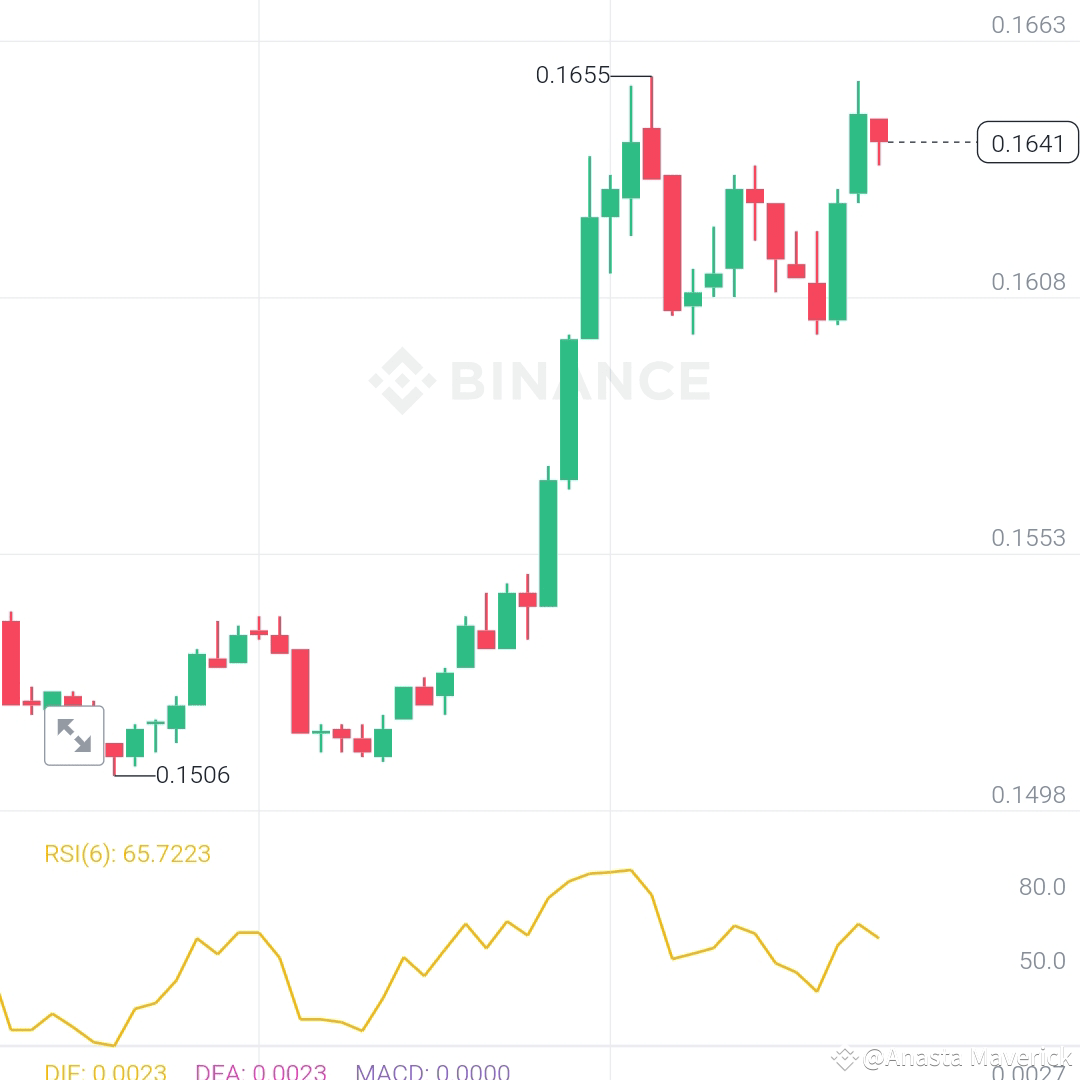Tap the expand-to-fullscreen chart icon
This screenshot has width=1080, height=1080.
click(x=74, y=736)
